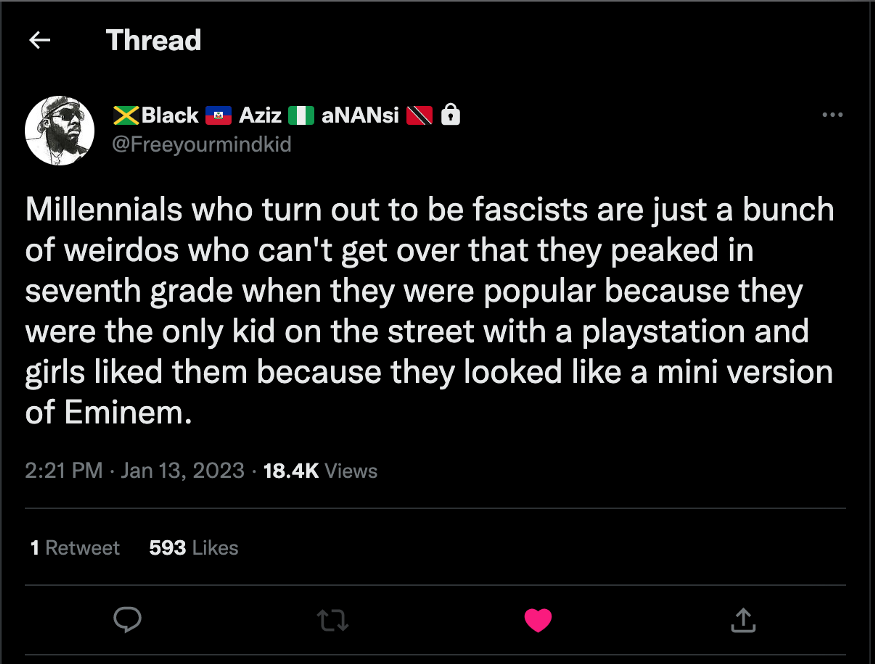Image resolution: width=875 pixels, height=664 pixels.
Task: Click the Jan 13, 2023 date
Action: (x=182, y=470)
